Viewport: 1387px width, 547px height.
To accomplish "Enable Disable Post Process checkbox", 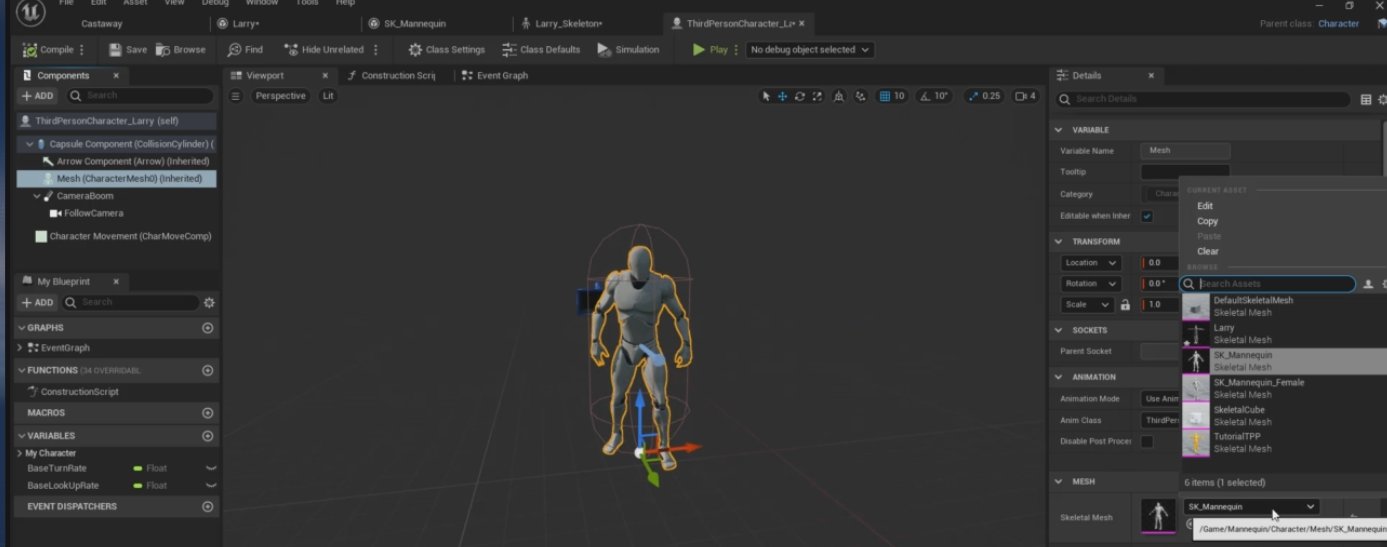I will [1147, 442].
